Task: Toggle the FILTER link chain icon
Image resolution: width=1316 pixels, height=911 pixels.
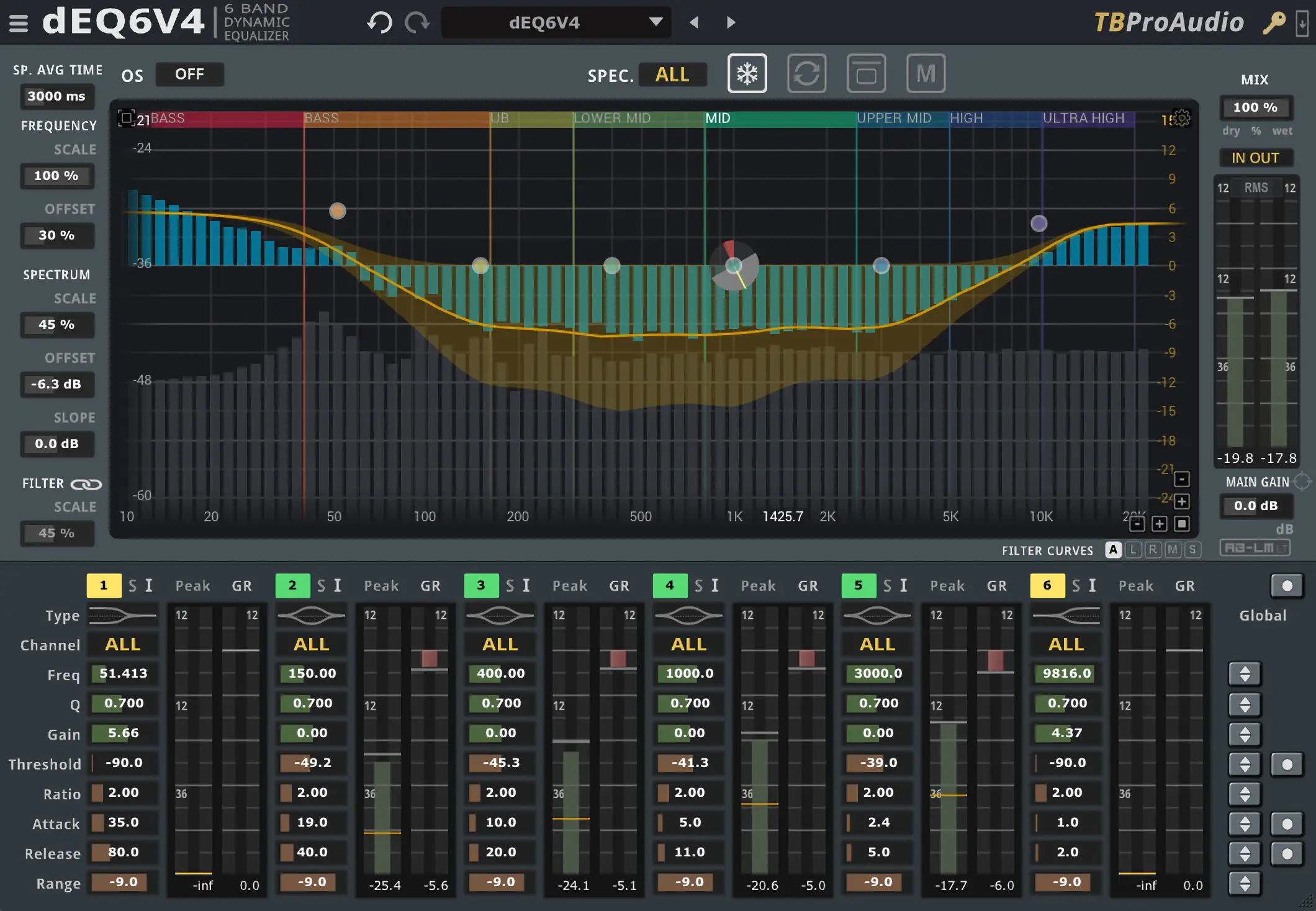Action: [86, 484]
